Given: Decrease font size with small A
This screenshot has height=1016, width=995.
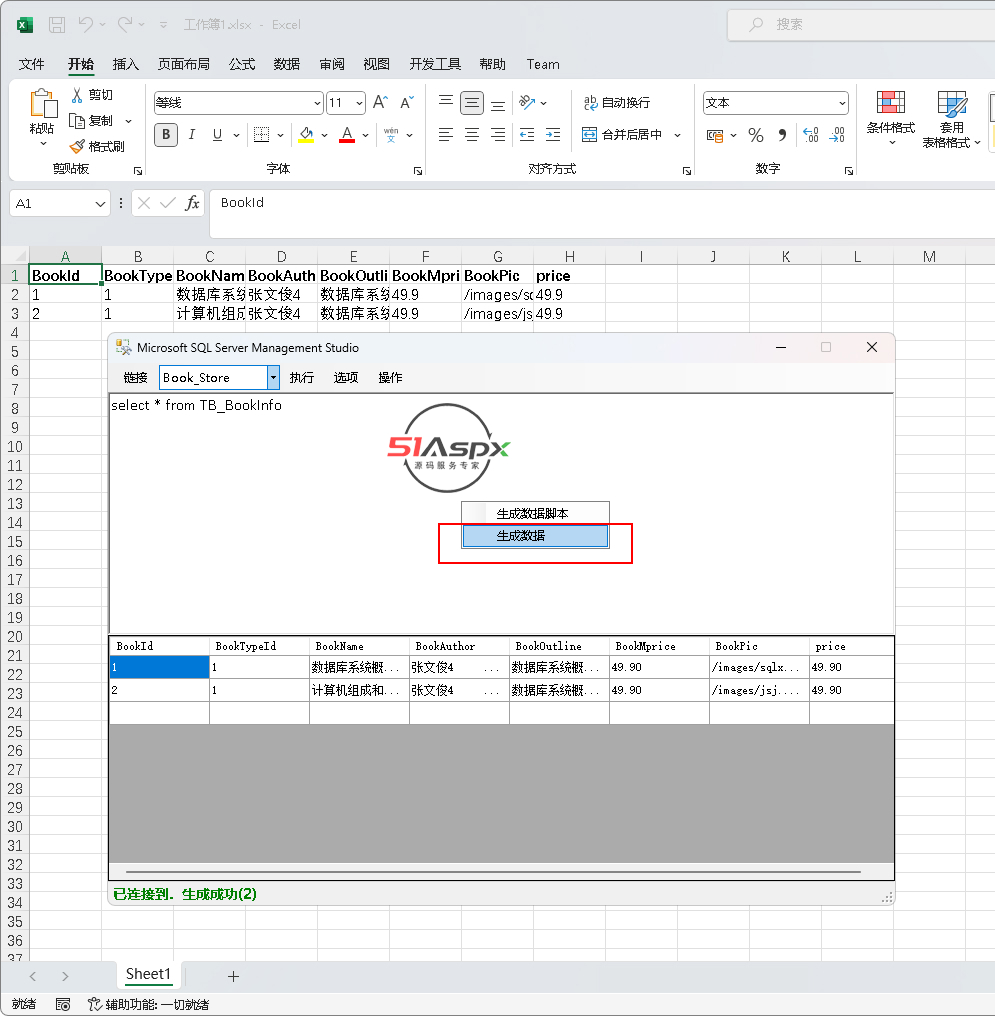Looking at the screenshot, I should point(407,102).
